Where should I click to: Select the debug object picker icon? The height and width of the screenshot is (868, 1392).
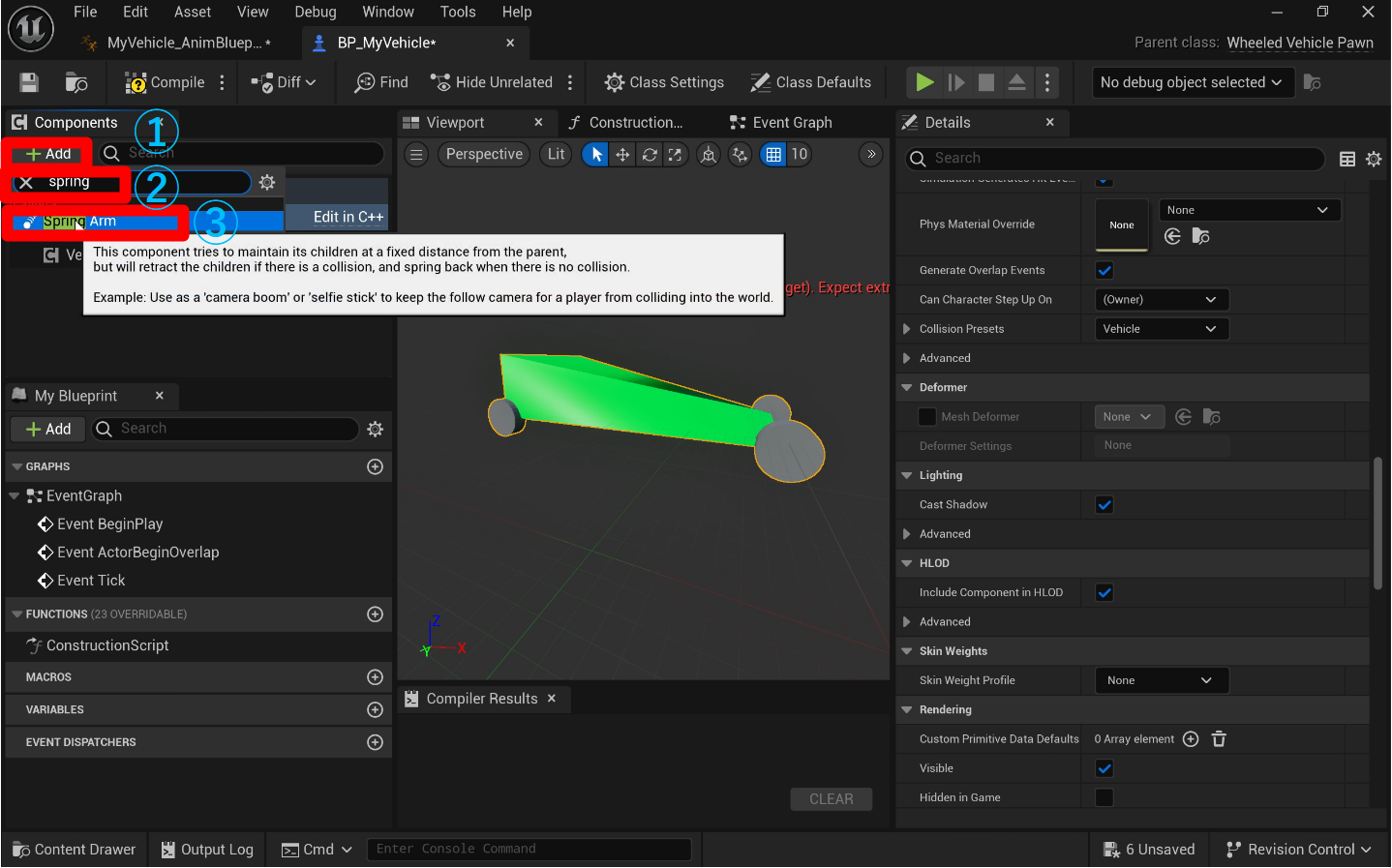pos(1312,82)
